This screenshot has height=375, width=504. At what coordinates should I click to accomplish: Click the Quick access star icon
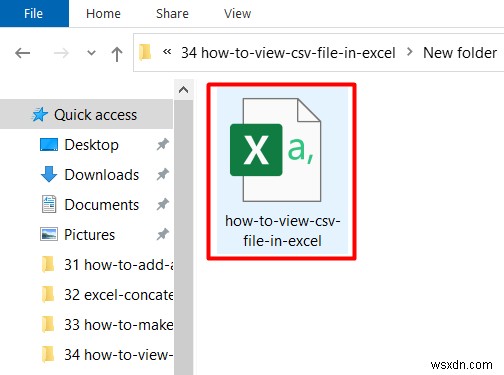click(40, 115)
